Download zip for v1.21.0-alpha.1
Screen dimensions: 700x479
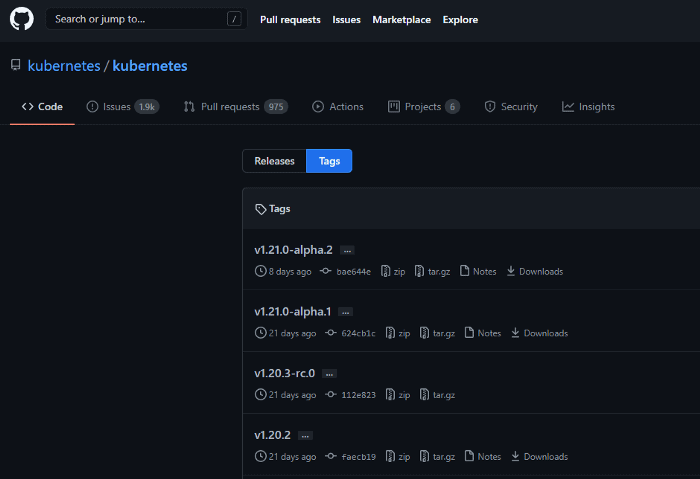pos(398,333)
